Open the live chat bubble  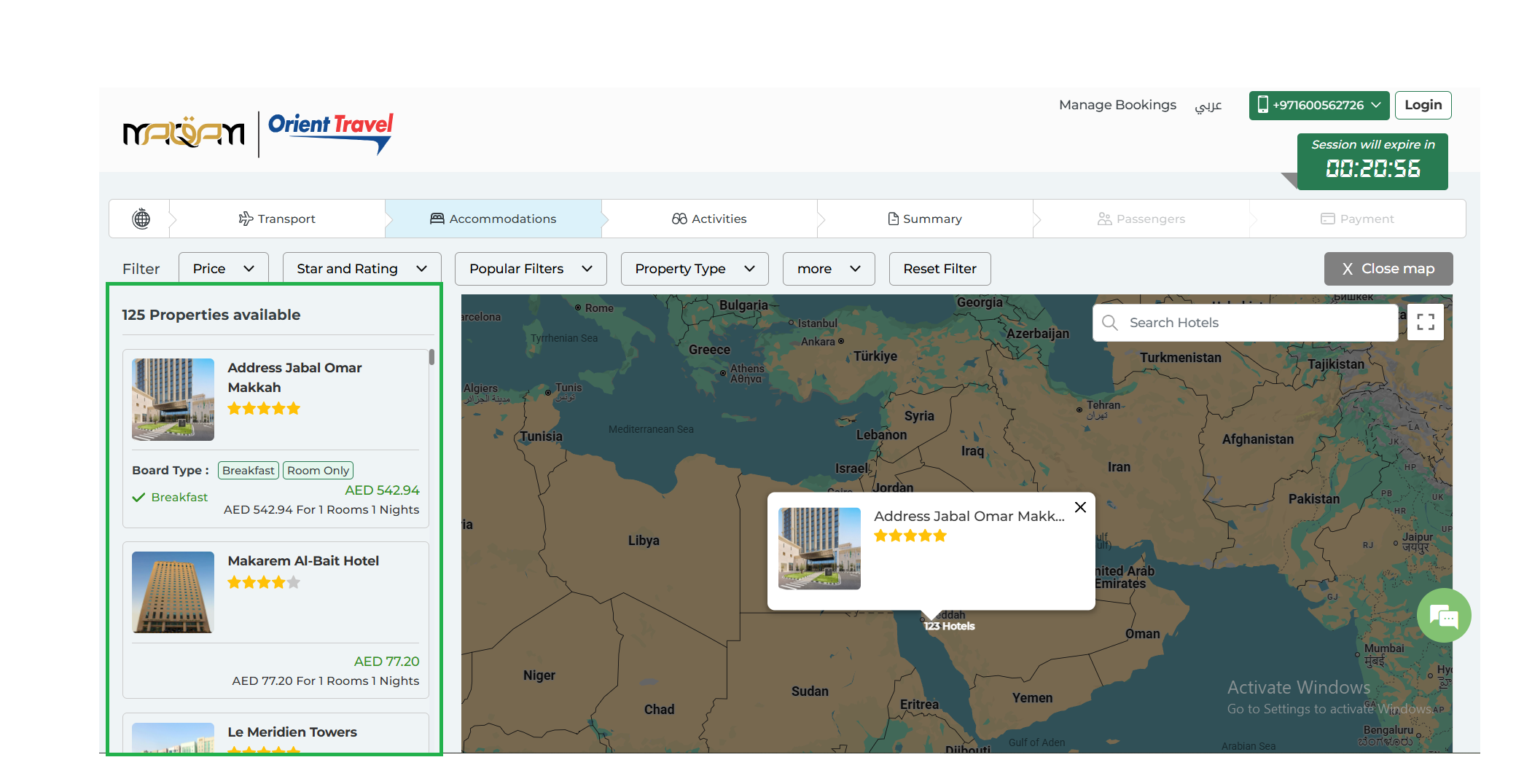pyautogui.click(x=1443, y=616)
